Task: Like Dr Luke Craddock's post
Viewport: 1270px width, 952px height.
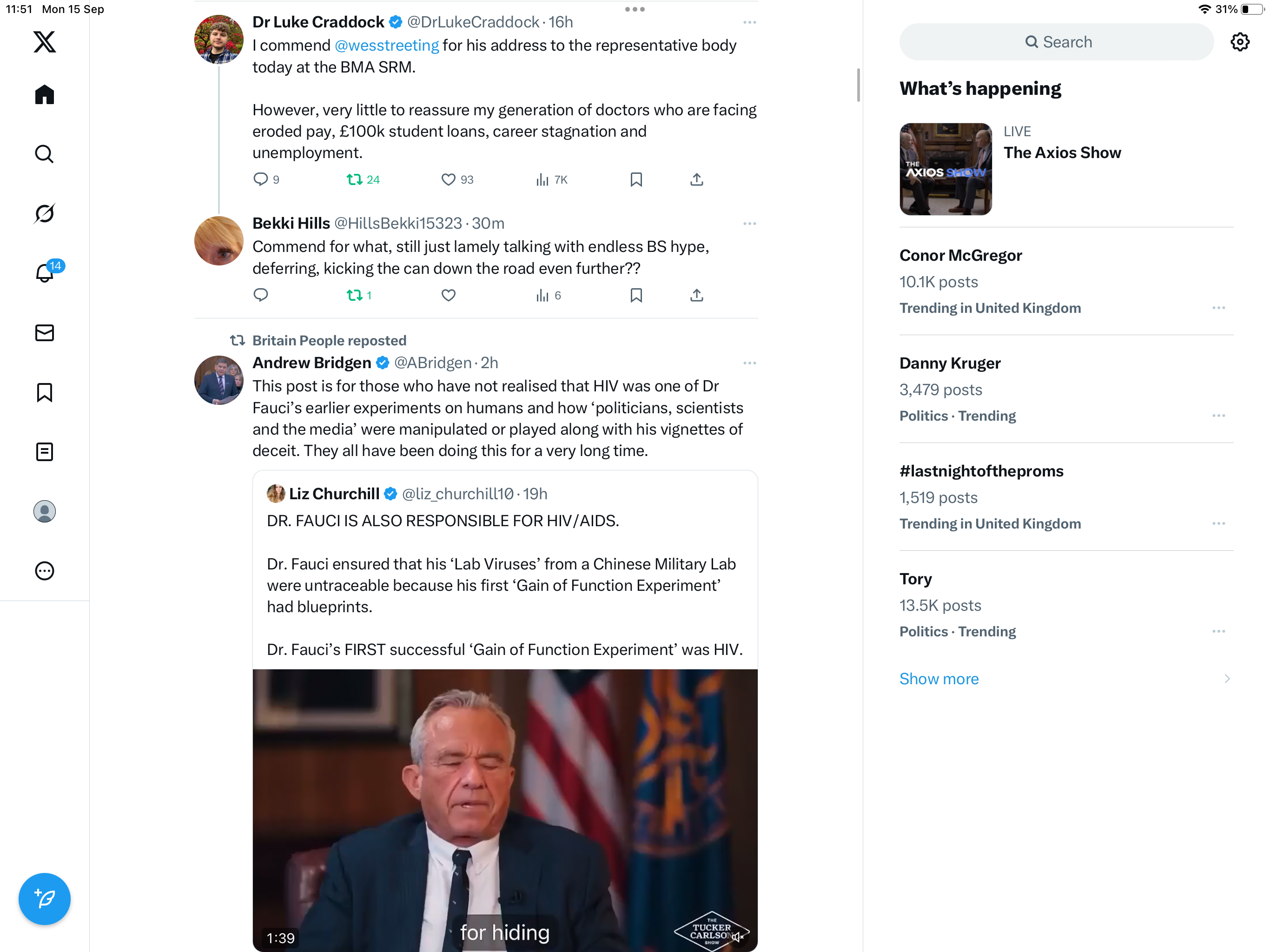Action: [449, 180]
